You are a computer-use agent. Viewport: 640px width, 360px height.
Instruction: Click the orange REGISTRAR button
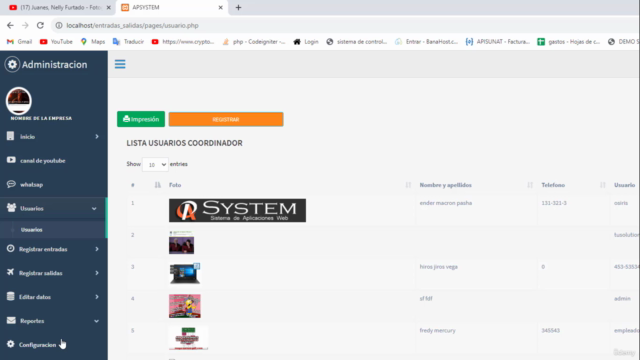pyautogui.click(x=226, y=119)
